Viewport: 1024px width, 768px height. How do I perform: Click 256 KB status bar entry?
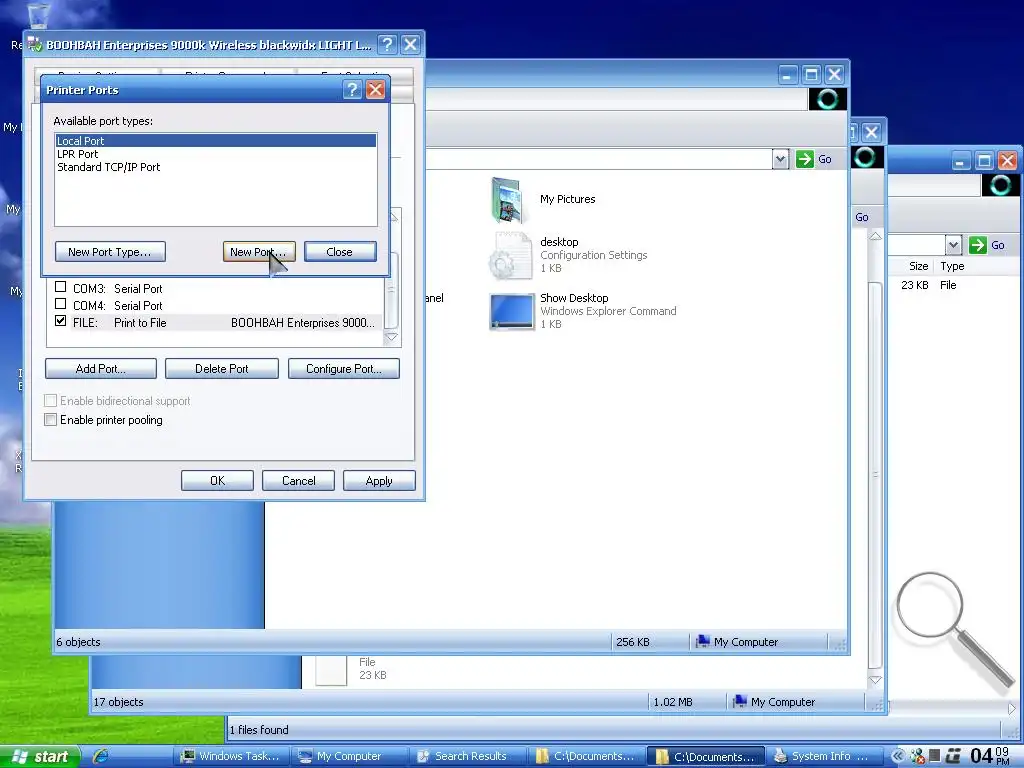click(633, 642)
